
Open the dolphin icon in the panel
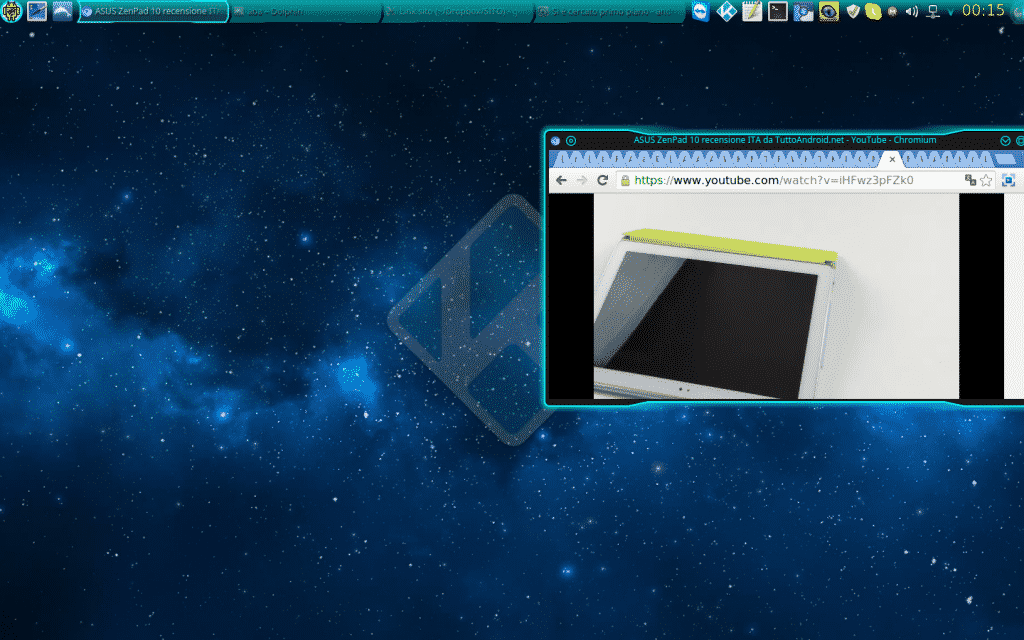pos(62,11)
